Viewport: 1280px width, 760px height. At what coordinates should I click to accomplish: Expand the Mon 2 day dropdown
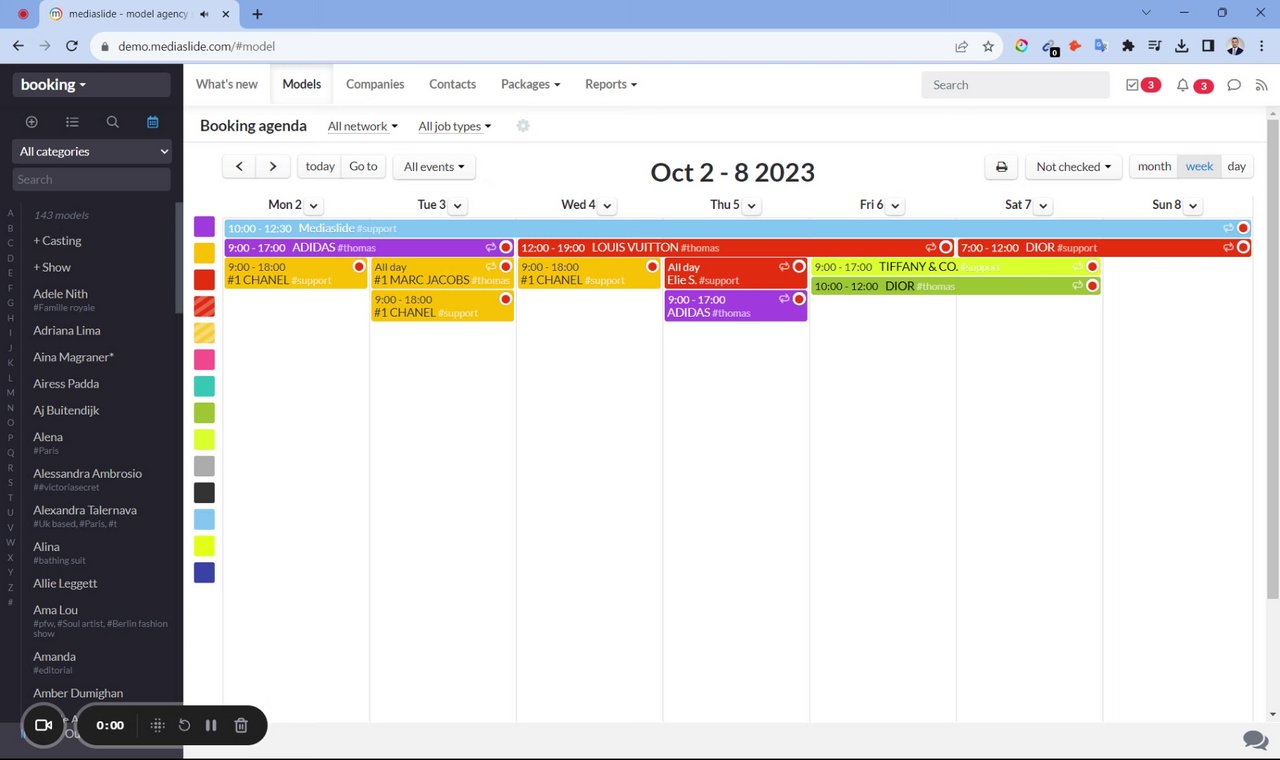(313, 205)
